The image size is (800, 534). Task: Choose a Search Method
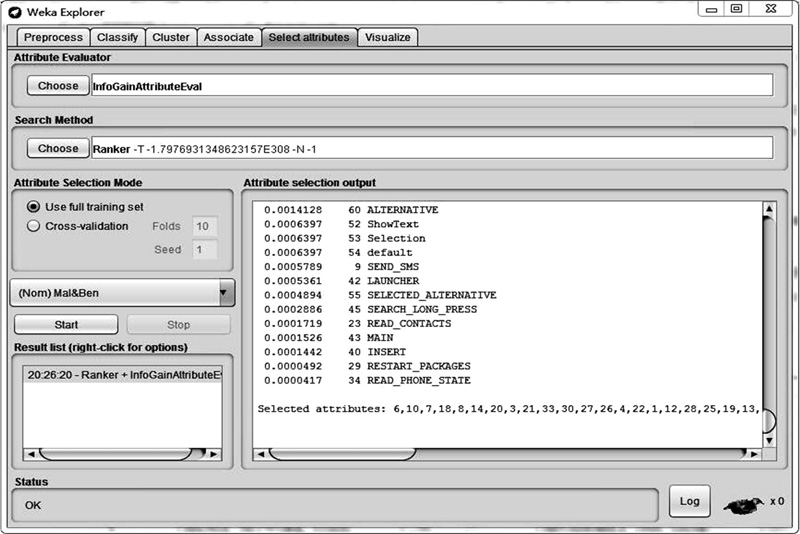click(x=58, y=148)
